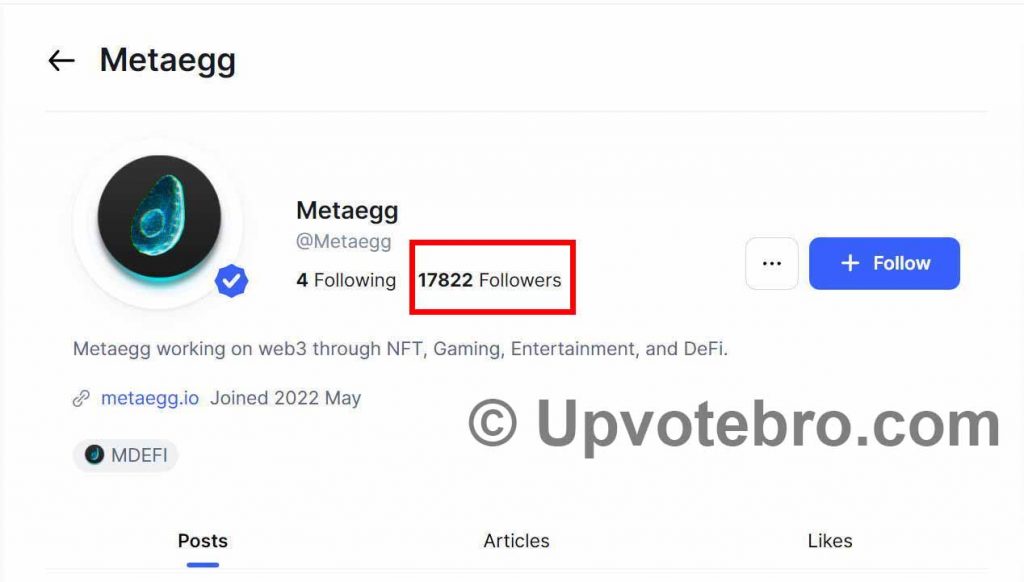
Task: Click the @Metaegg handle text
Action: pos(344,242)
